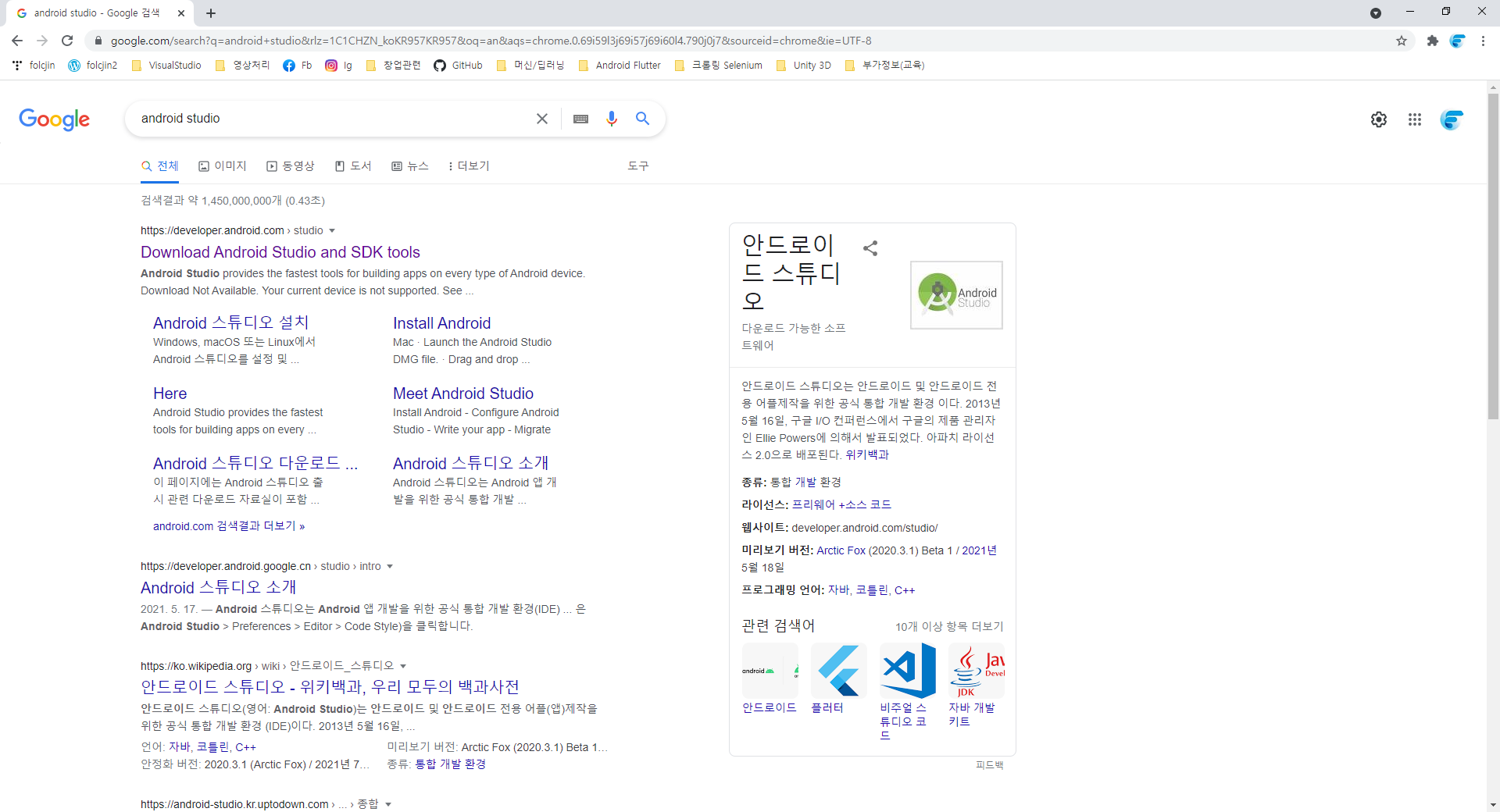Share the Android Studio knowledge panel
This screenshot has width=1500, height=812.
point(870,248)
